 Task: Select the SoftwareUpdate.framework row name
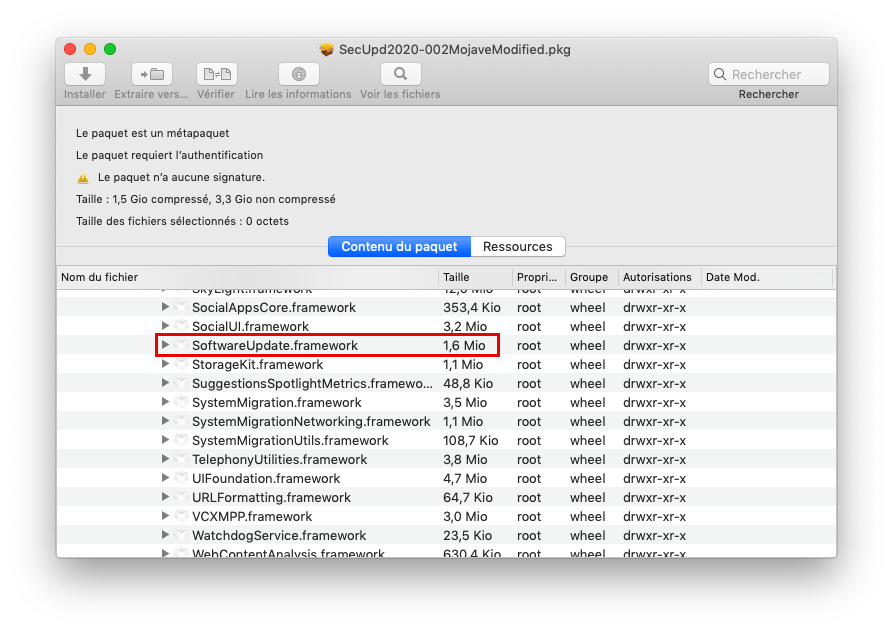[x=275, y=346]
